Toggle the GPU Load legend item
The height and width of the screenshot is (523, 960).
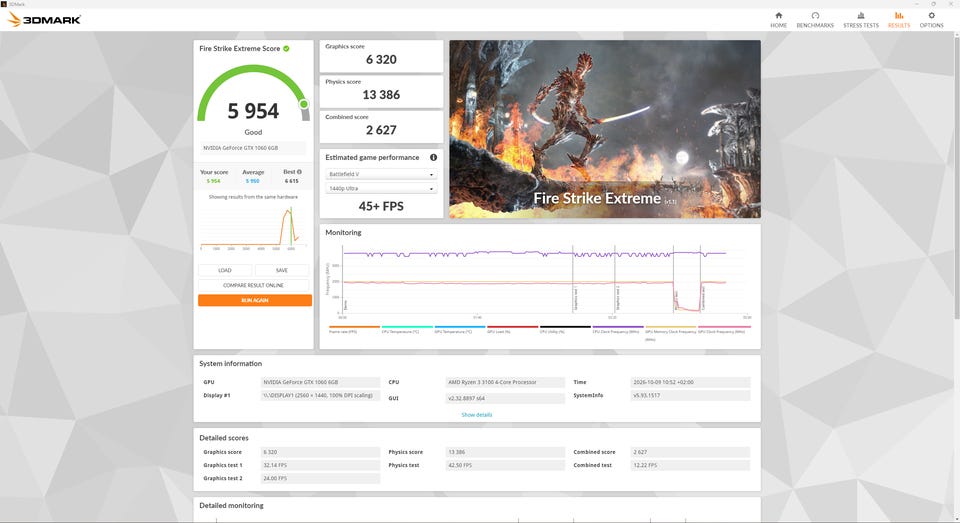pyautogui.click(x=512, y=327)
